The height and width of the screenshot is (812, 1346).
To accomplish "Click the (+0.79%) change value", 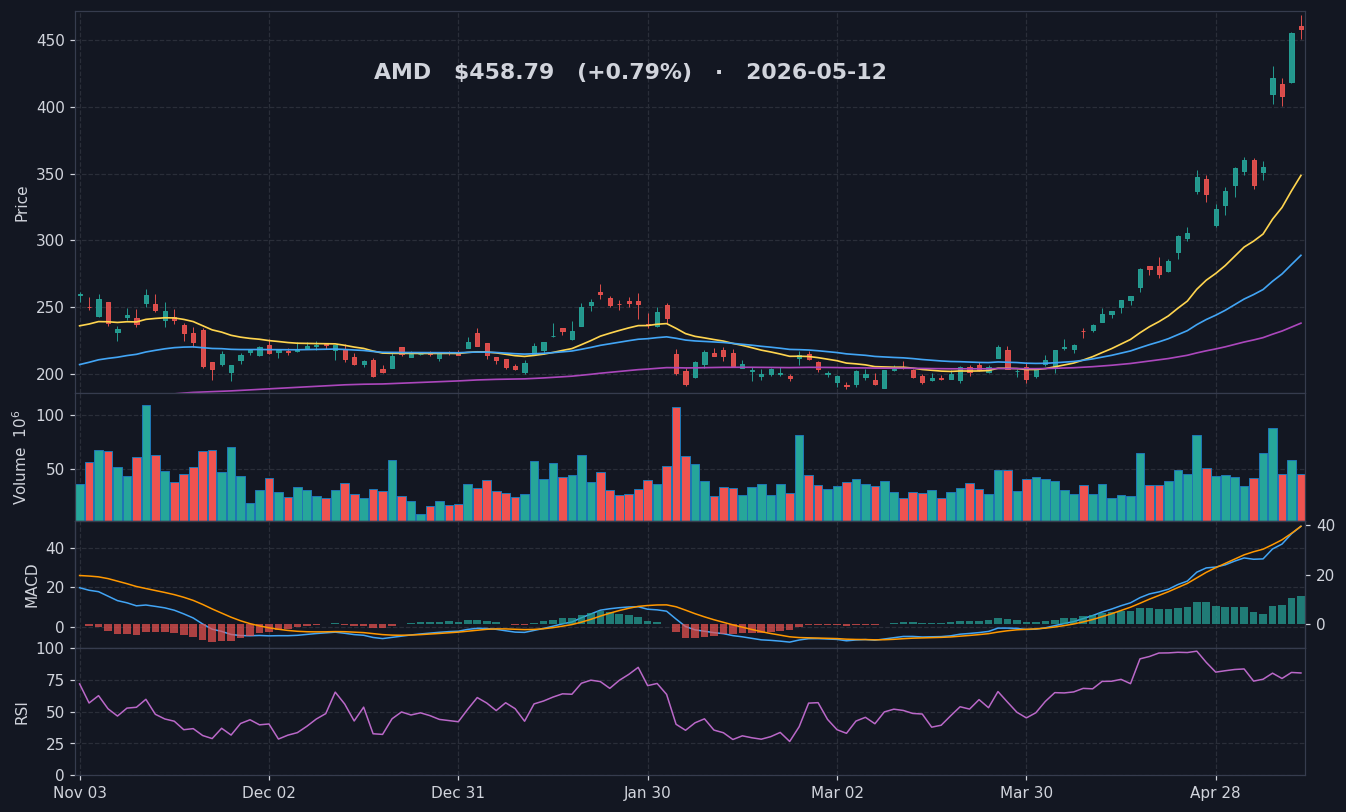I will 634,73.
